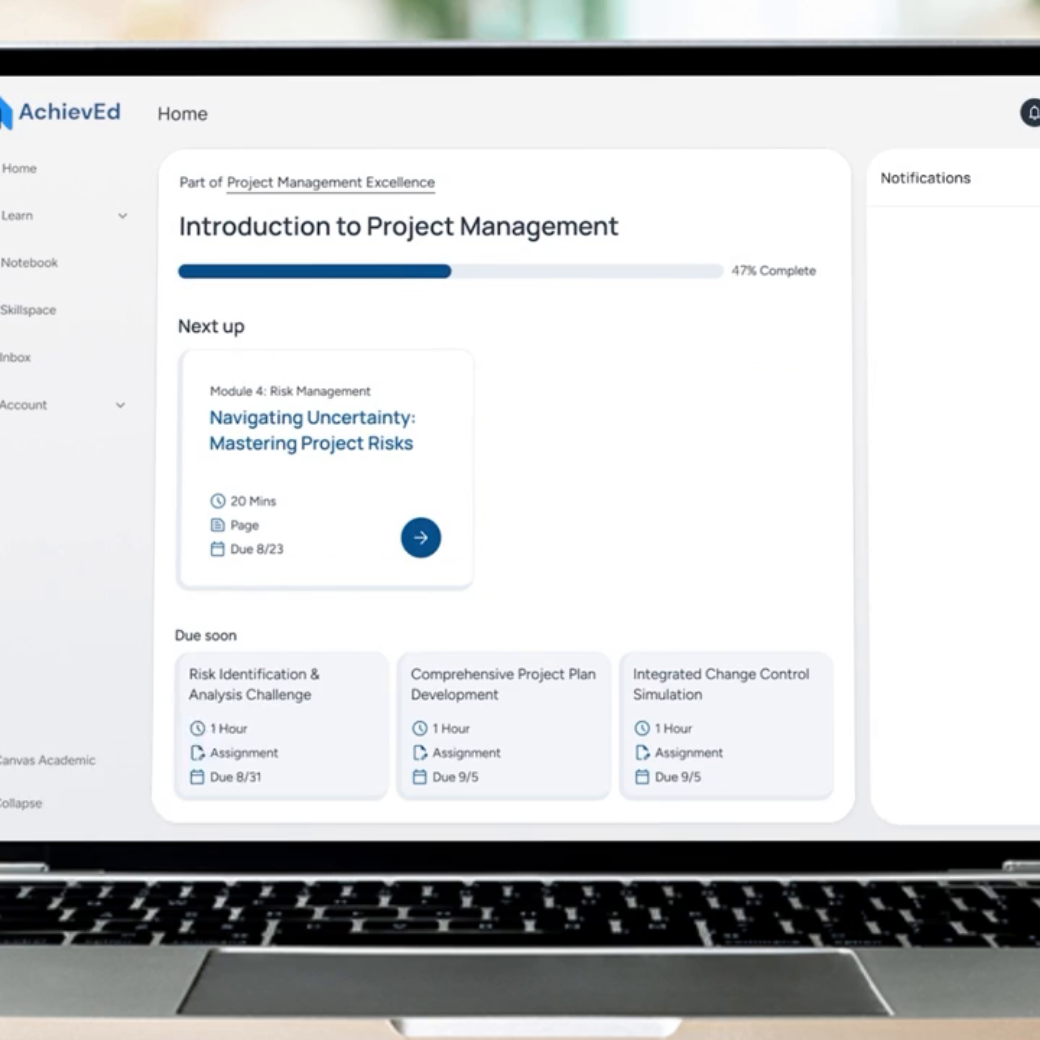The image size is (1040, 1040).
Task: Click the AchievEd logo icon
Action: point(5,113)
